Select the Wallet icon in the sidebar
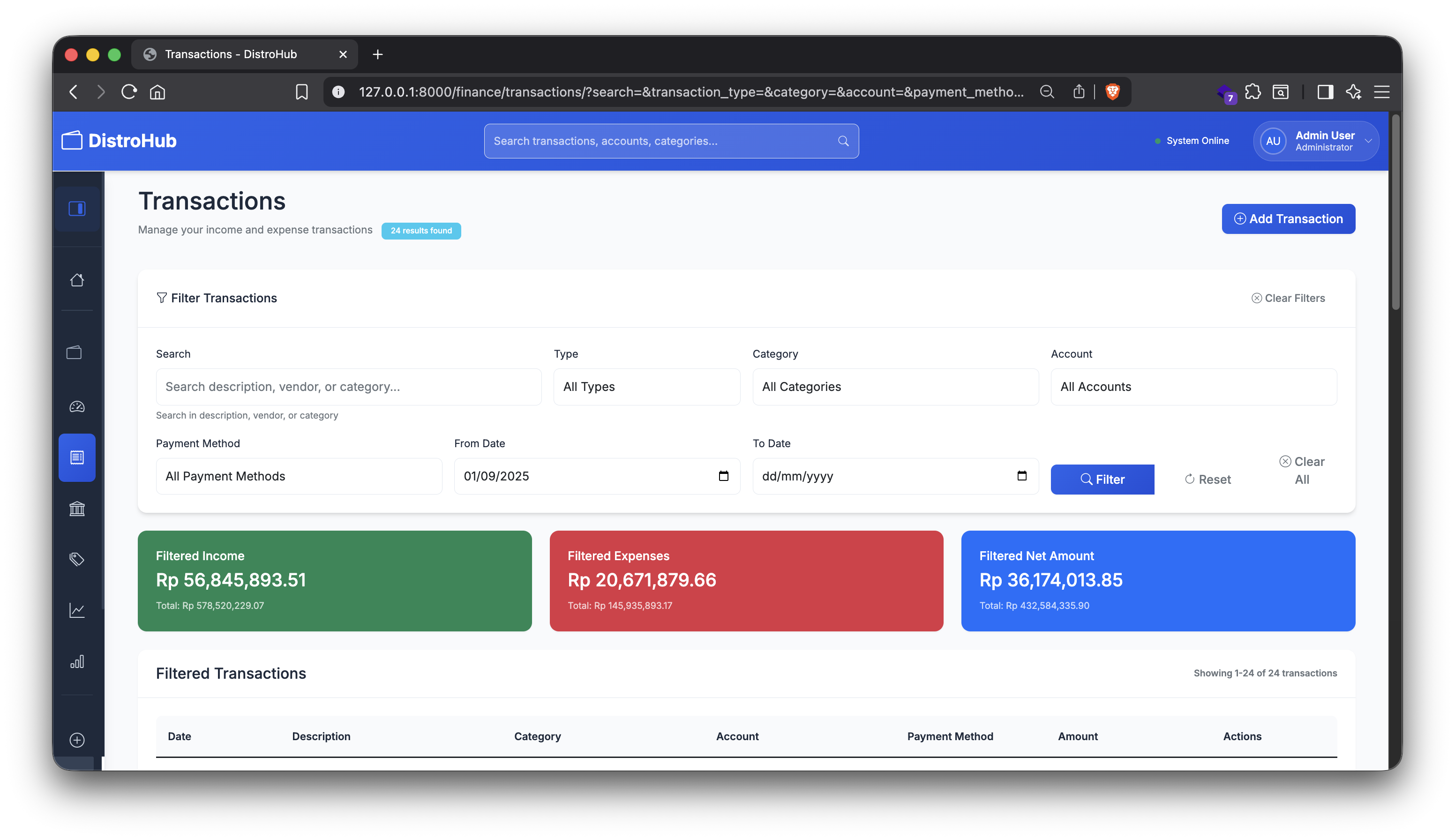 pos(77,352)
